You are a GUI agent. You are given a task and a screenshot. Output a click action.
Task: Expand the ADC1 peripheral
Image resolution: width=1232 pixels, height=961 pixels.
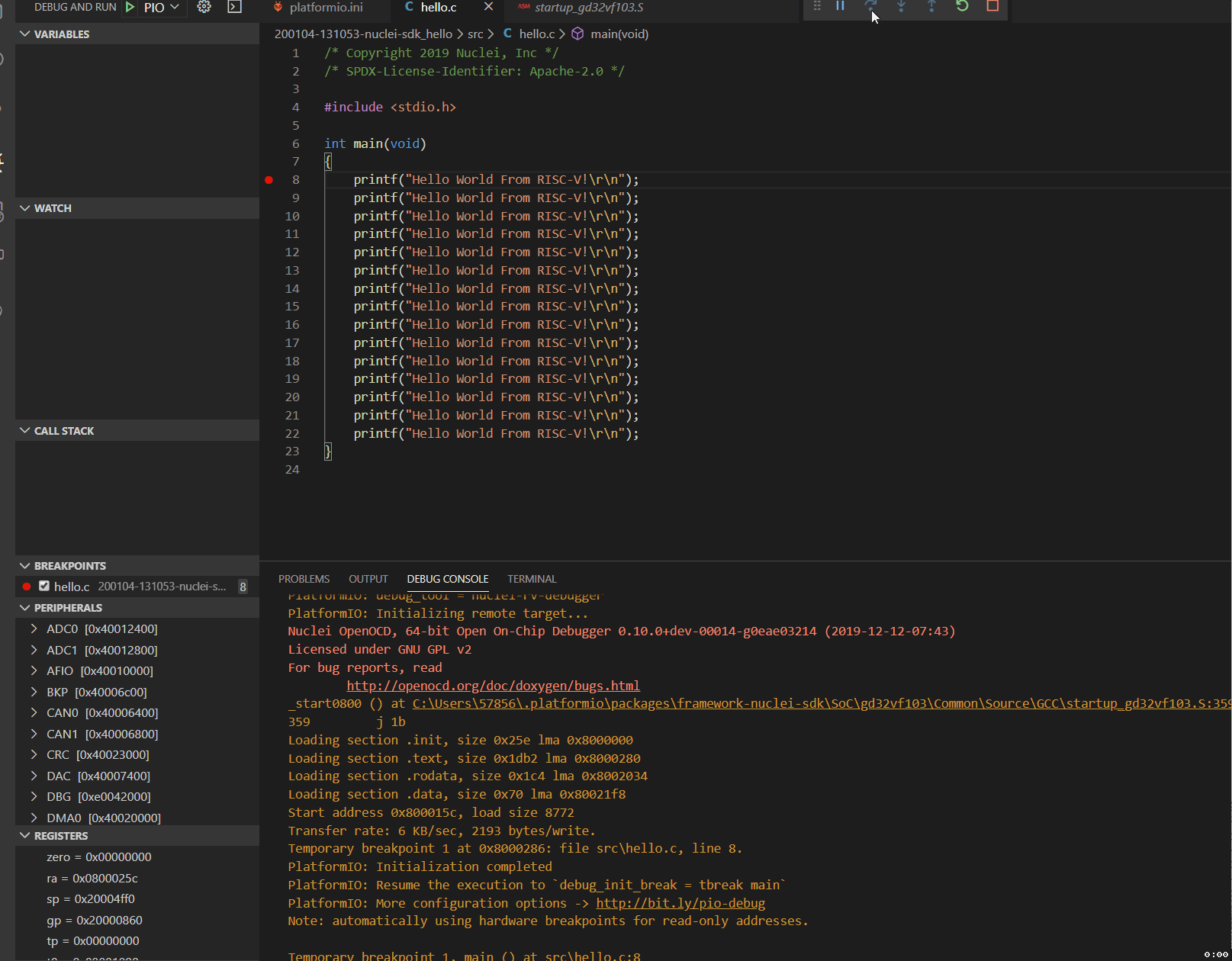pyautogui.click(x=34, y=650)
